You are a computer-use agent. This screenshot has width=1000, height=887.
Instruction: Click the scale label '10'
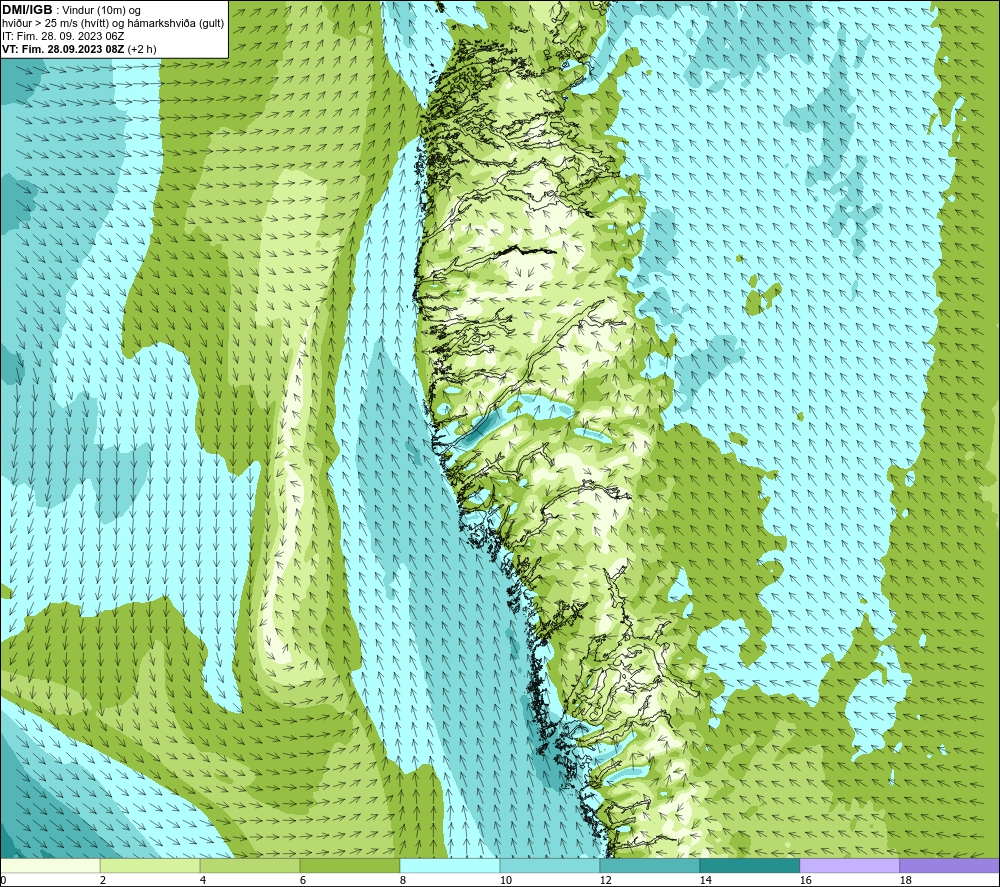point(505,881)
